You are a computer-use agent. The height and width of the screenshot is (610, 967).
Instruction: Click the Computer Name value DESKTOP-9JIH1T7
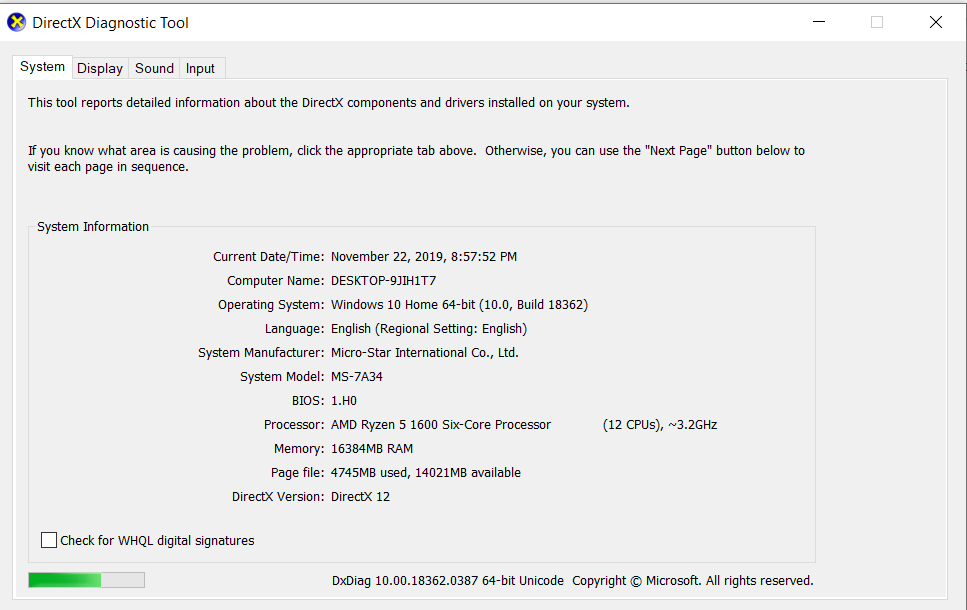coord(384,281)
